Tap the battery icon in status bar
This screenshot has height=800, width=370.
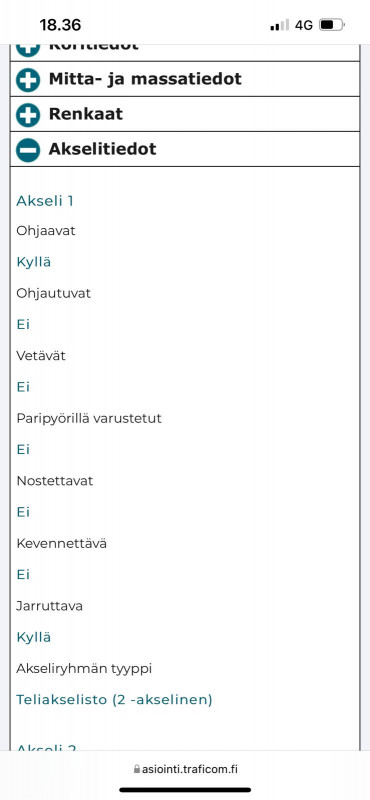[332, 24]
